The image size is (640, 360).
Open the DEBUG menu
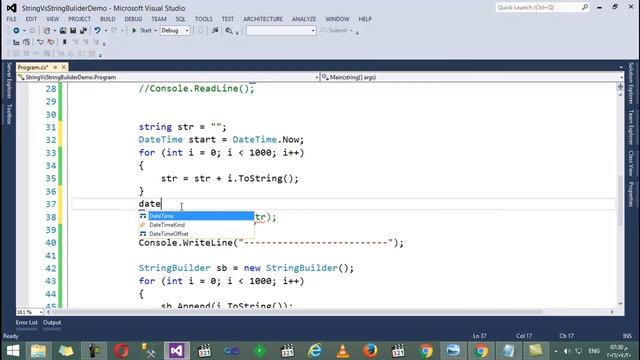(133, 19)
